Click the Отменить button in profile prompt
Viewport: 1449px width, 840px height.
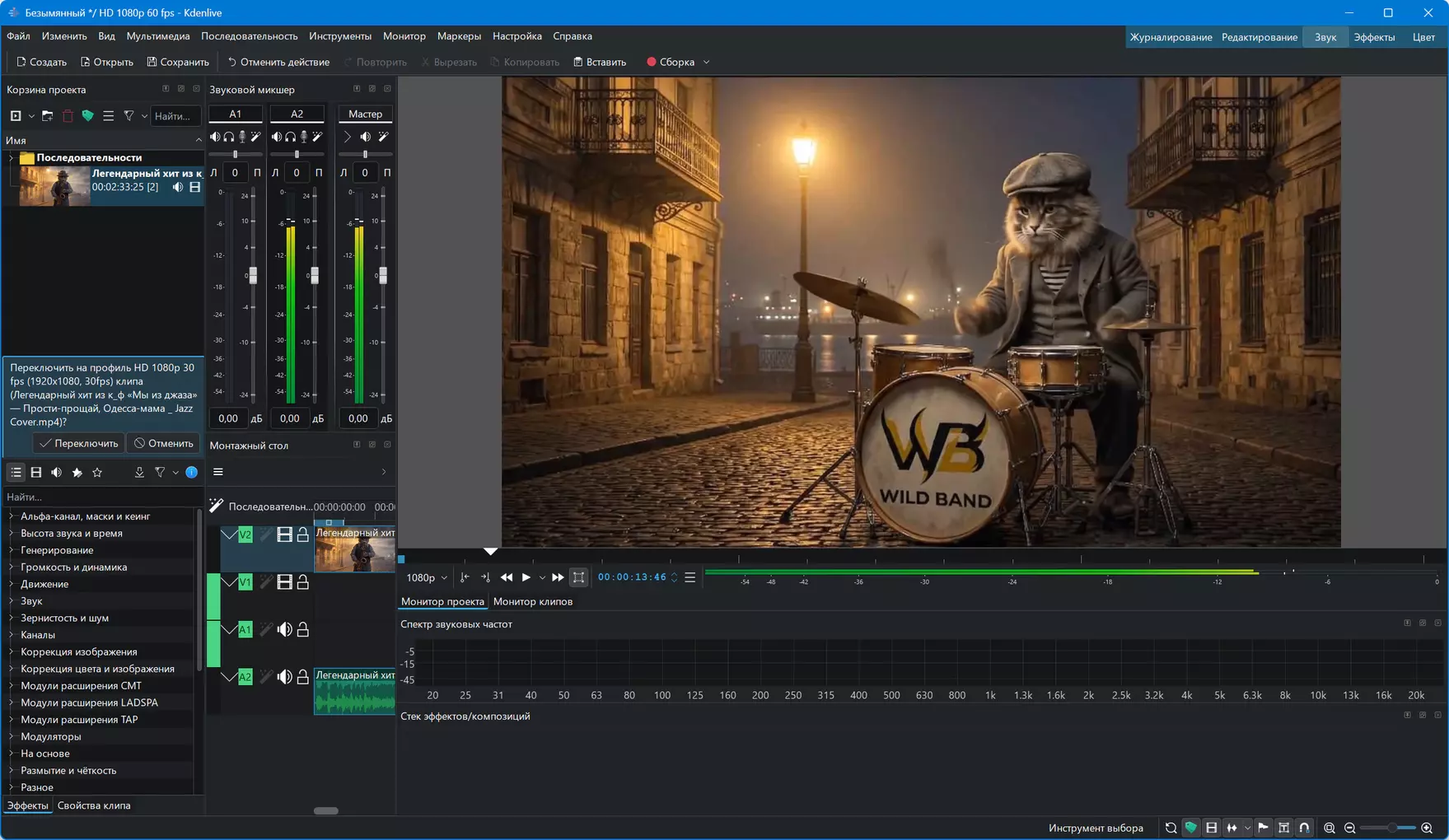pyautogui.click(x=164, y=443)
